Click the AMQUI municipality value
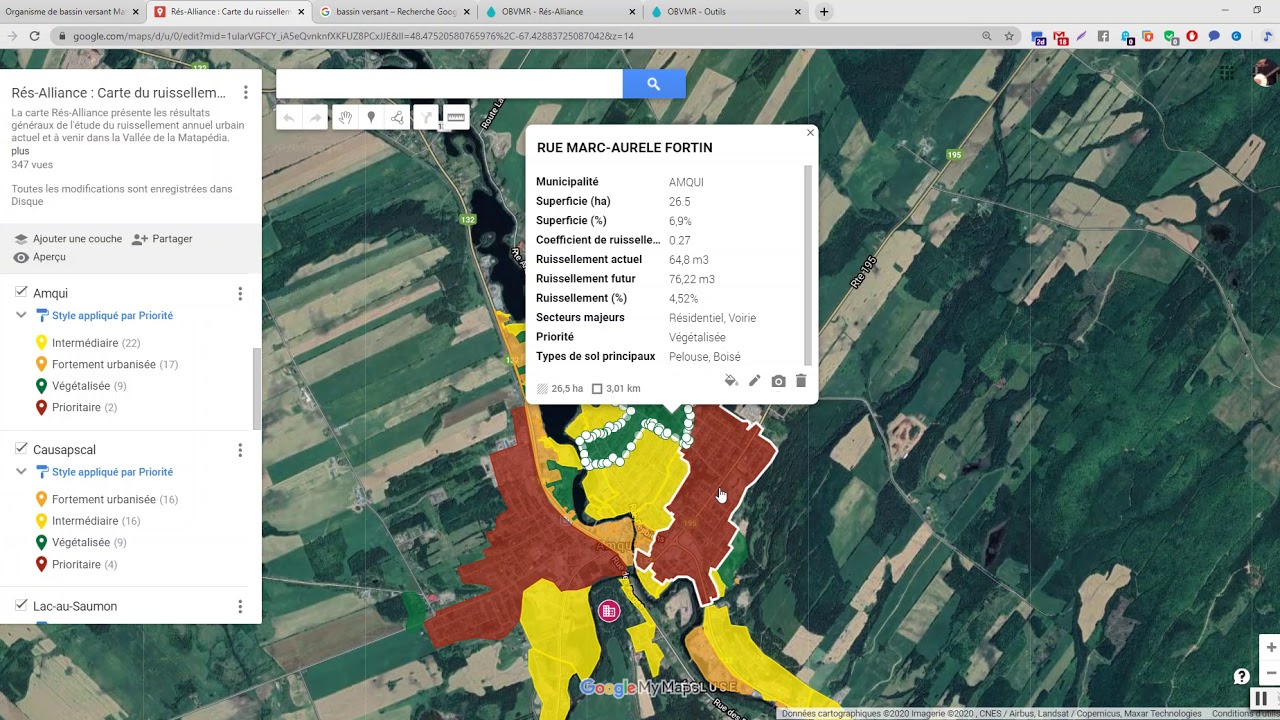This screenshot has height=720, width=1280. (686, 182)
